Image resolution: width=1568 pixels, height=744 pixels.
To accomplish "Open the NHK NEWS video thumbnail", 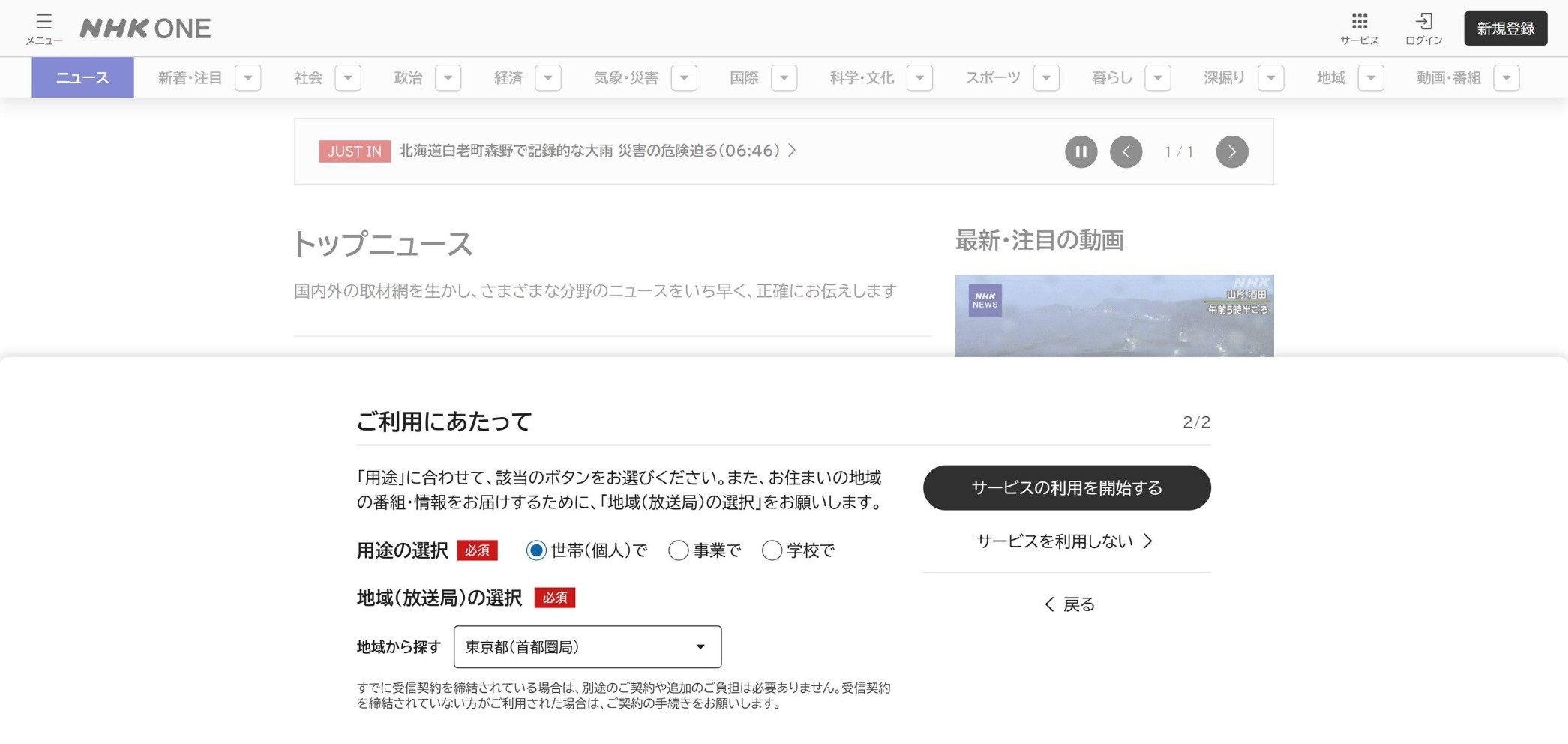I will click(x=1114, y=316).
